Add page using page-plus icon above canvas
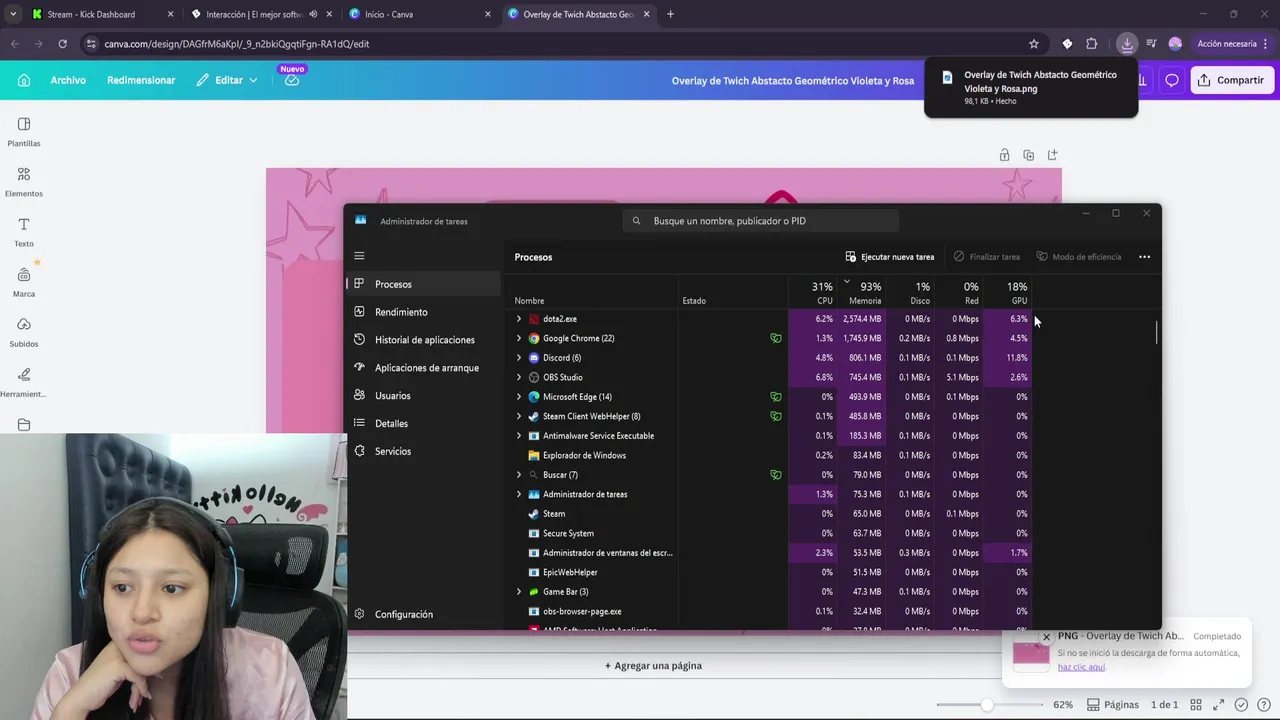The image size is (1280, 720). pyautogui.click(x=1052, y=155)
